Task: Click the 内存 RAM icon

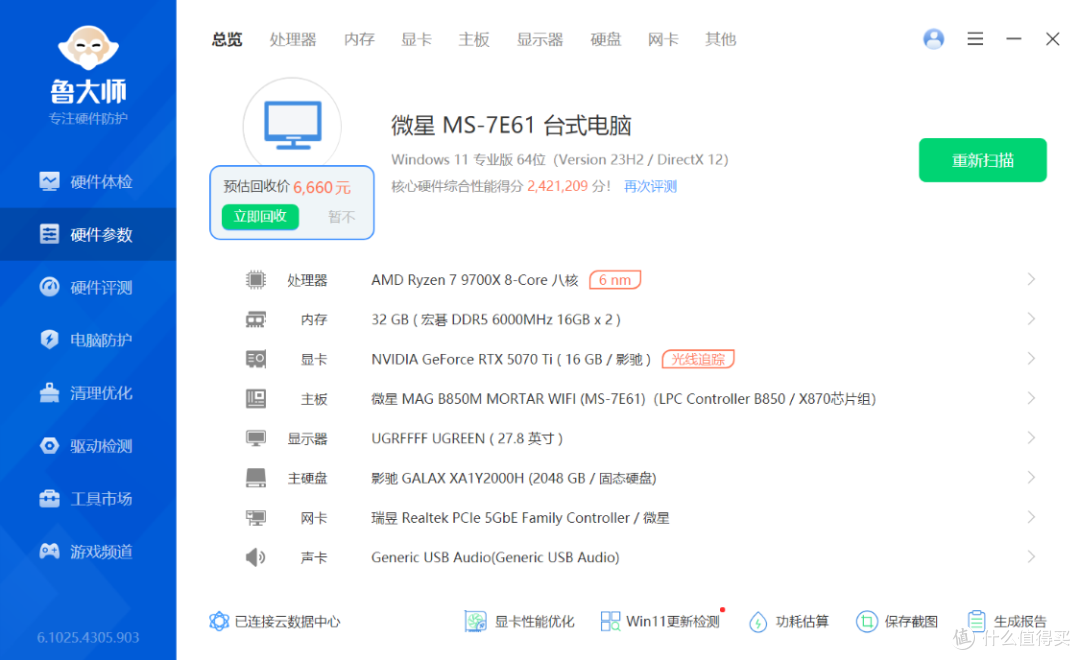Action: tap(256, 320)
